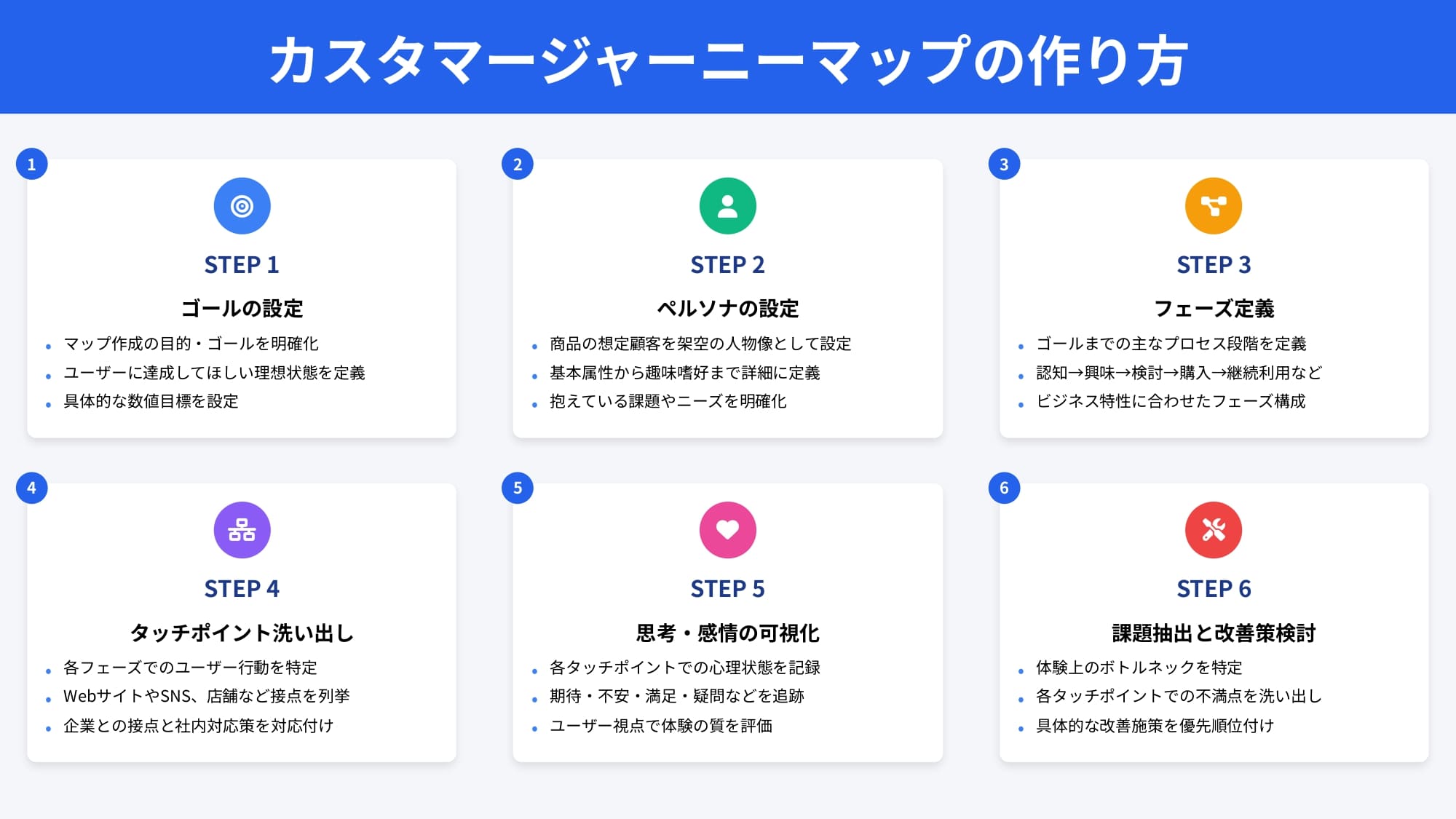Click the number 3 badge
The width and height of the screenshot is (1456, 819).
point(1004,165)
